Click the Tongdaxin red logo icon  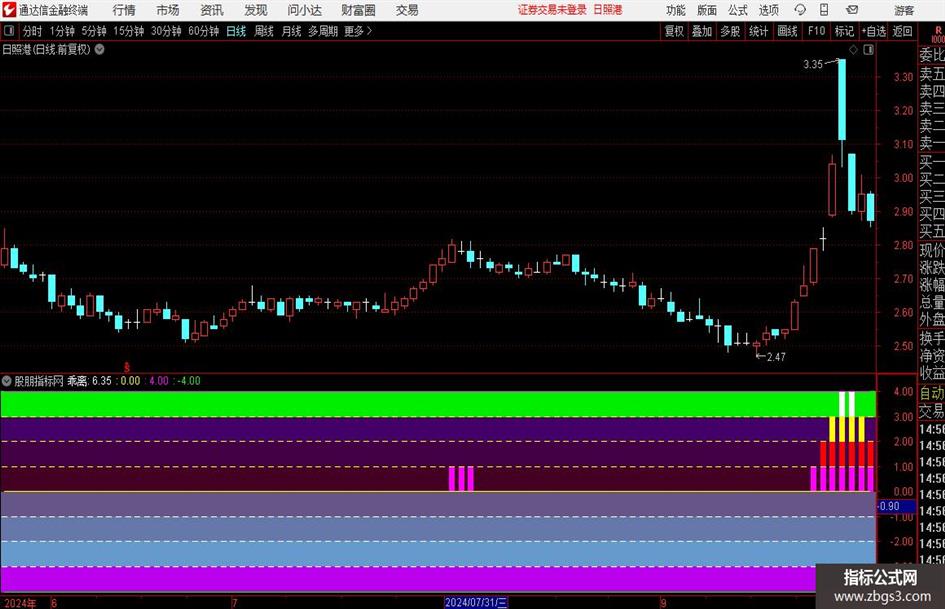click(x=9, y=10)
